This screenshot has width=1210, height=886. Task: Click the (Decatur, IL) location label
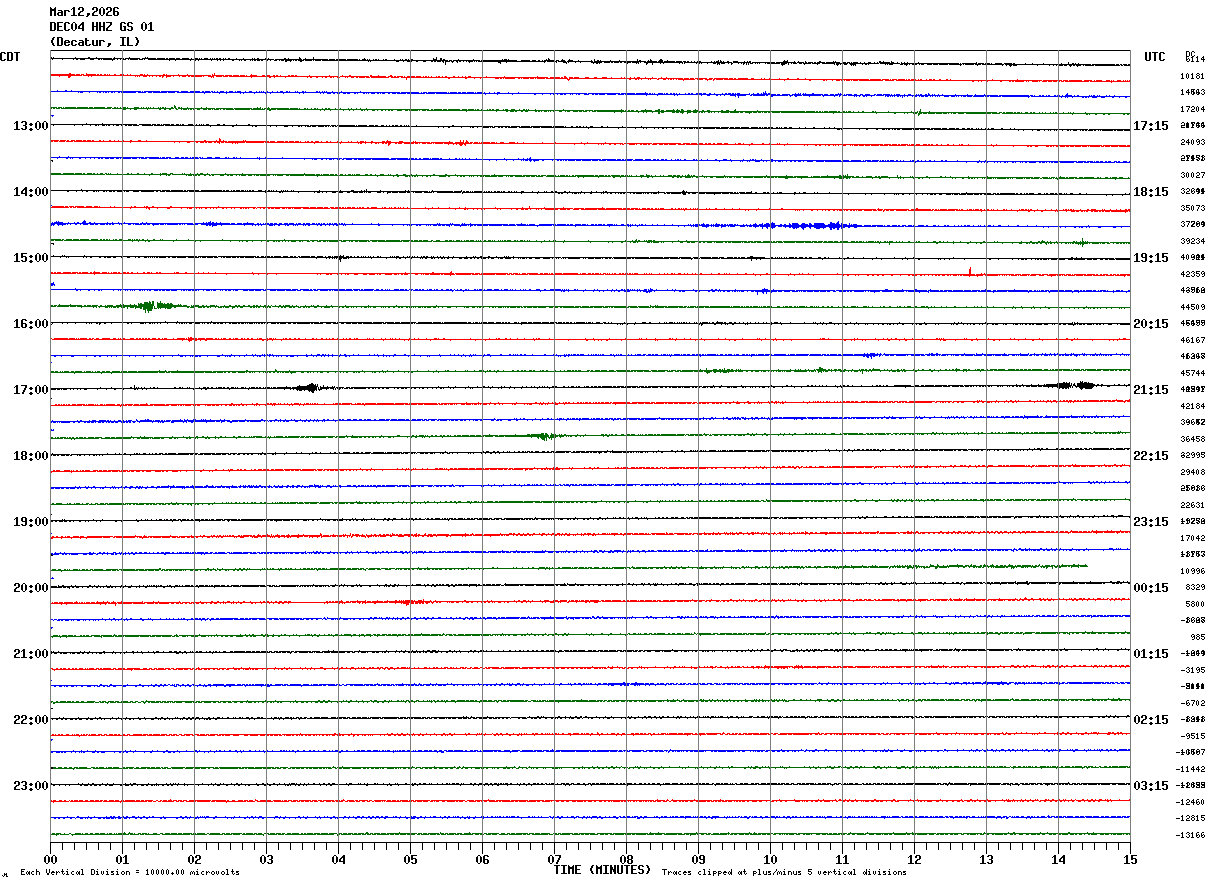pos(95,42)
